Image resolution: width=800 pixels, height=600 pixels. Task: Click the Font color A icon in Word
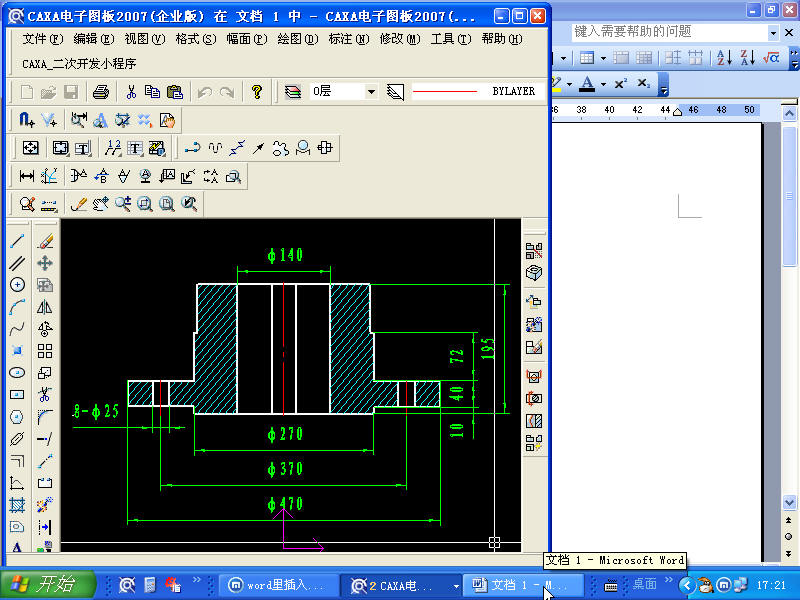pos(588,84)
